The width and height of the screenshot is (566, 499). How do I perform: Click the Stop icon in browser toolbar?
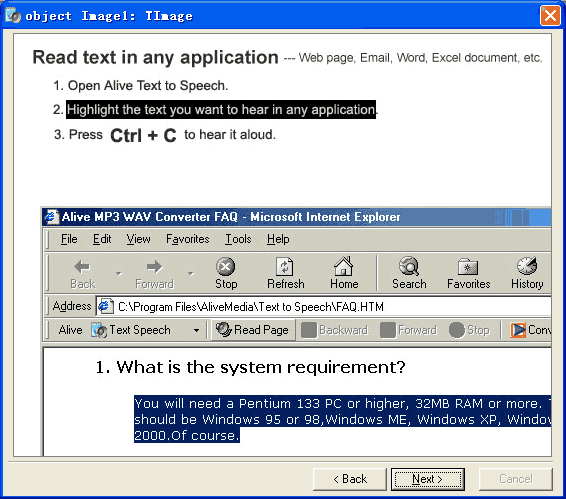click(226, 267)
